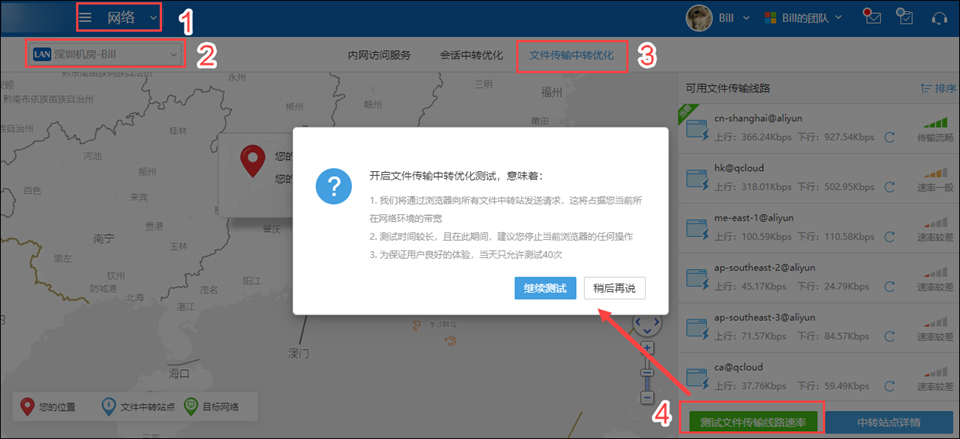Open the task checklist notification icon

coord(904,17)
